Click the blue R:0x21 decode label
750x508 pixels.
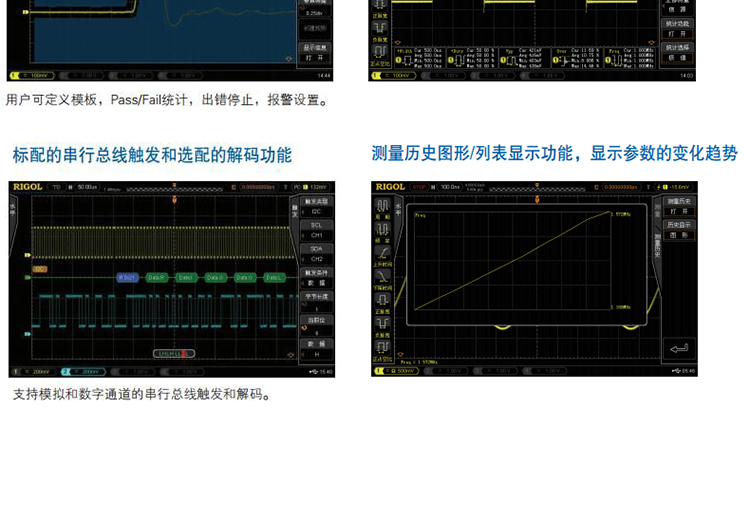tap(128, 277)
